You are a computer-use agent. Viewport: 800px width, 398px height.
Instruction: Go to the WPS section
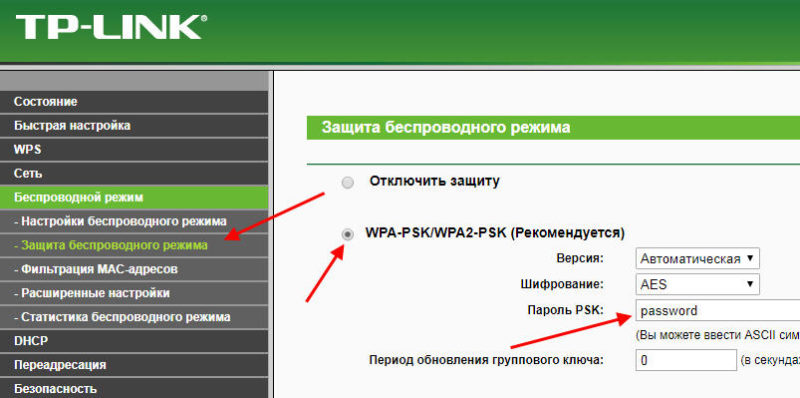pyautogui.click(x=134, y=150)
